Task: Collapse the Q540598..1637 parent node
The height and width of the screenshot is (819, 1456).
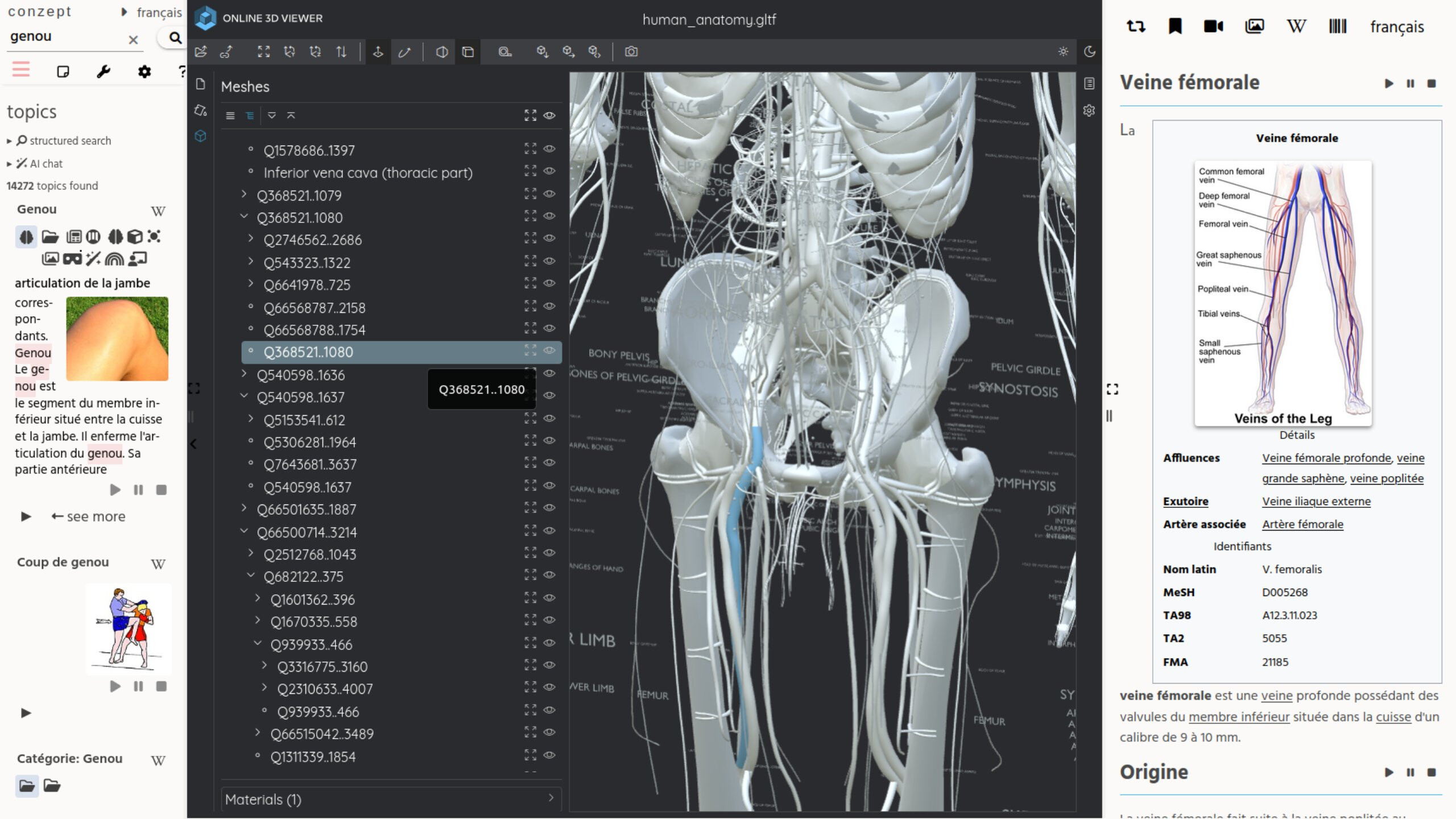Action: click(244, 396)
